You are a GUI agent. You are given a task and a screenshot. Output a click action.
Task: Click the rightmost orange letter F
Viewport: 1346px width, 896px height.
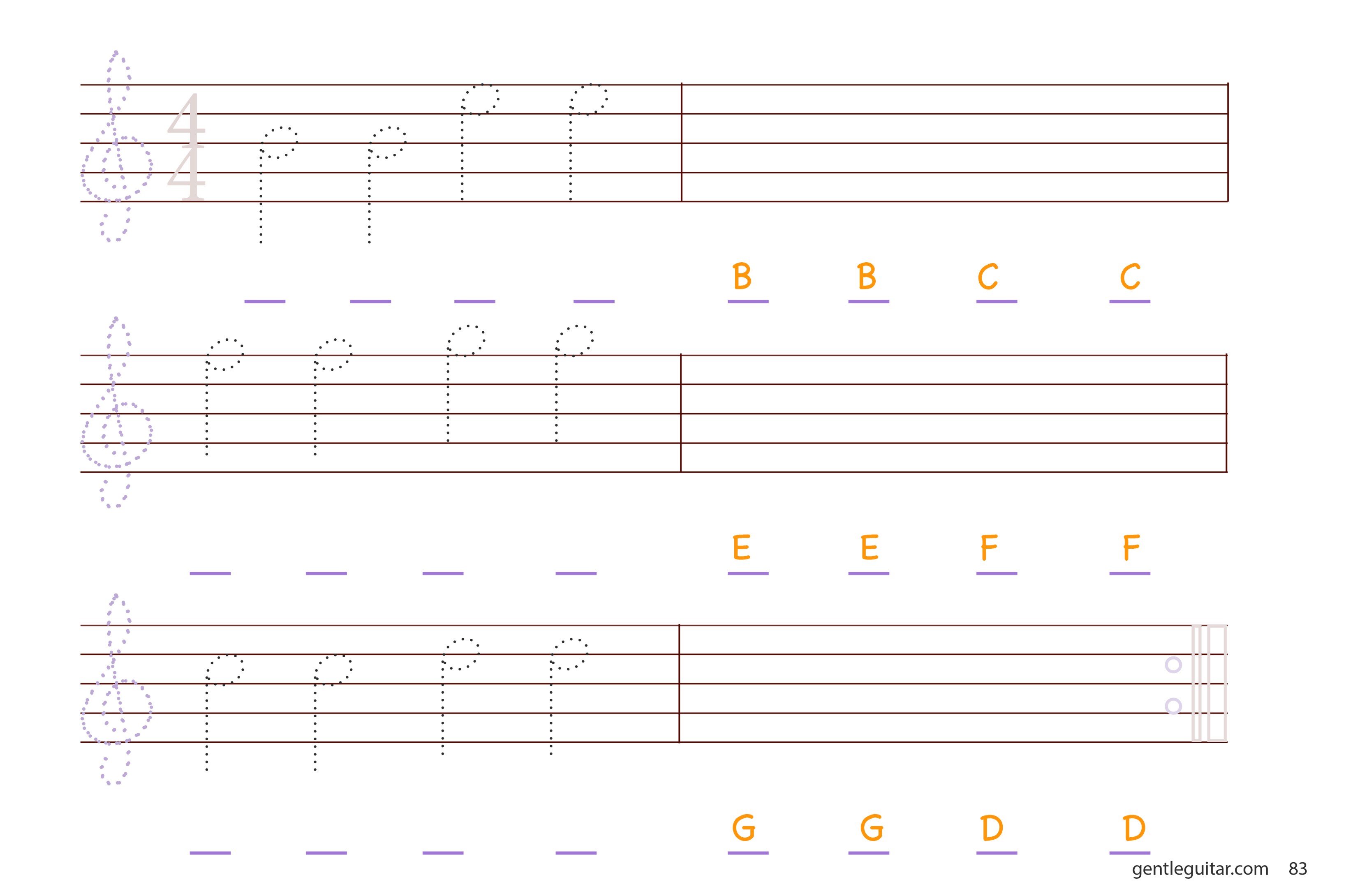click(1131, 547)
